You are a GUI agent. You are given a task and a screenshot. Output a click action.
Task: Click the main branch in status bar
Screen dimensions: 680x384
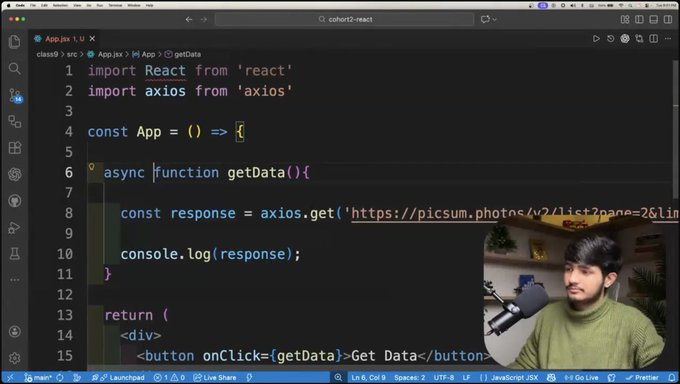coord(38,377)
